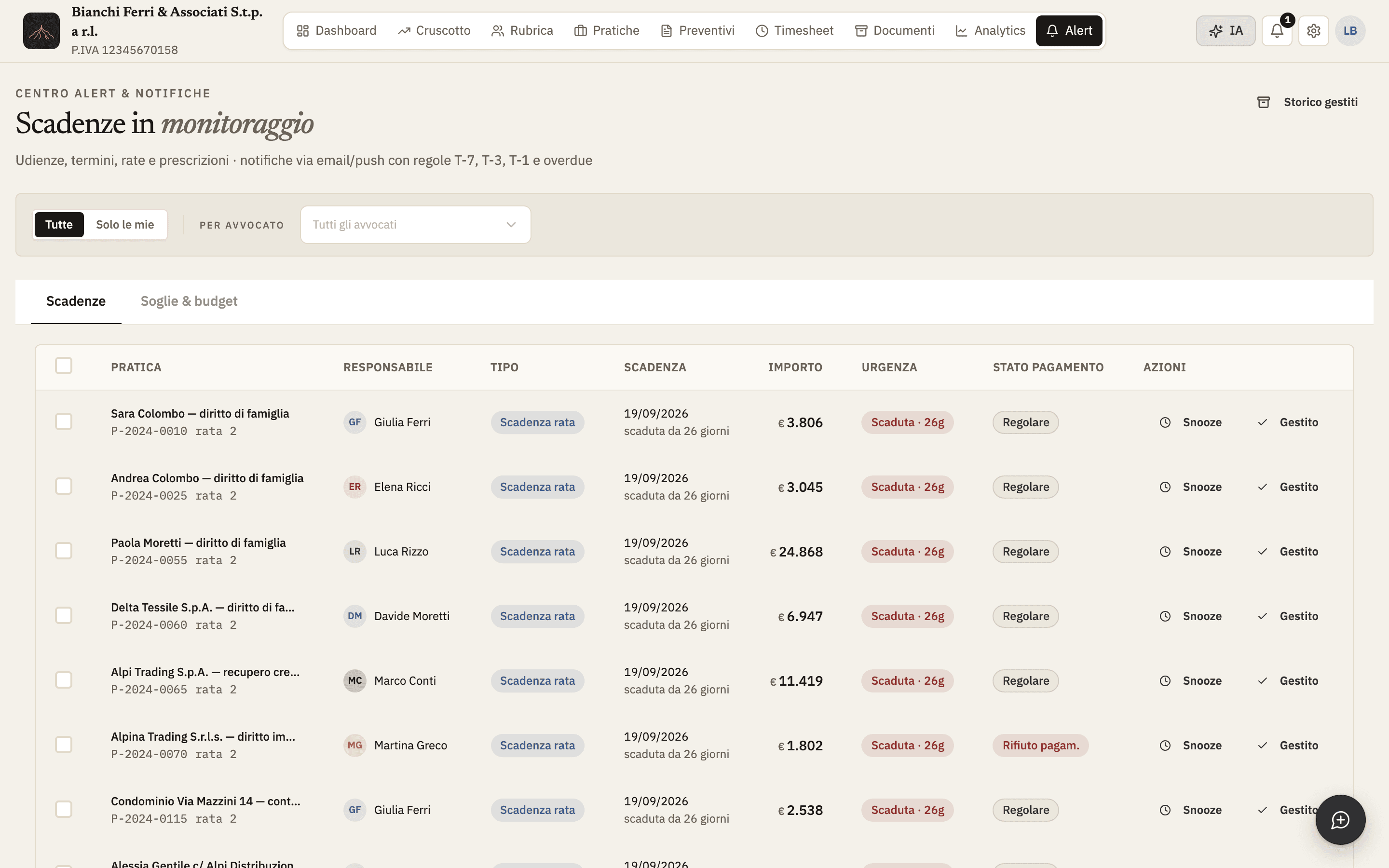Click P-2024-0115 rata 2 text
Viewport: 1389px width, 868px height.
click(173, 819)
